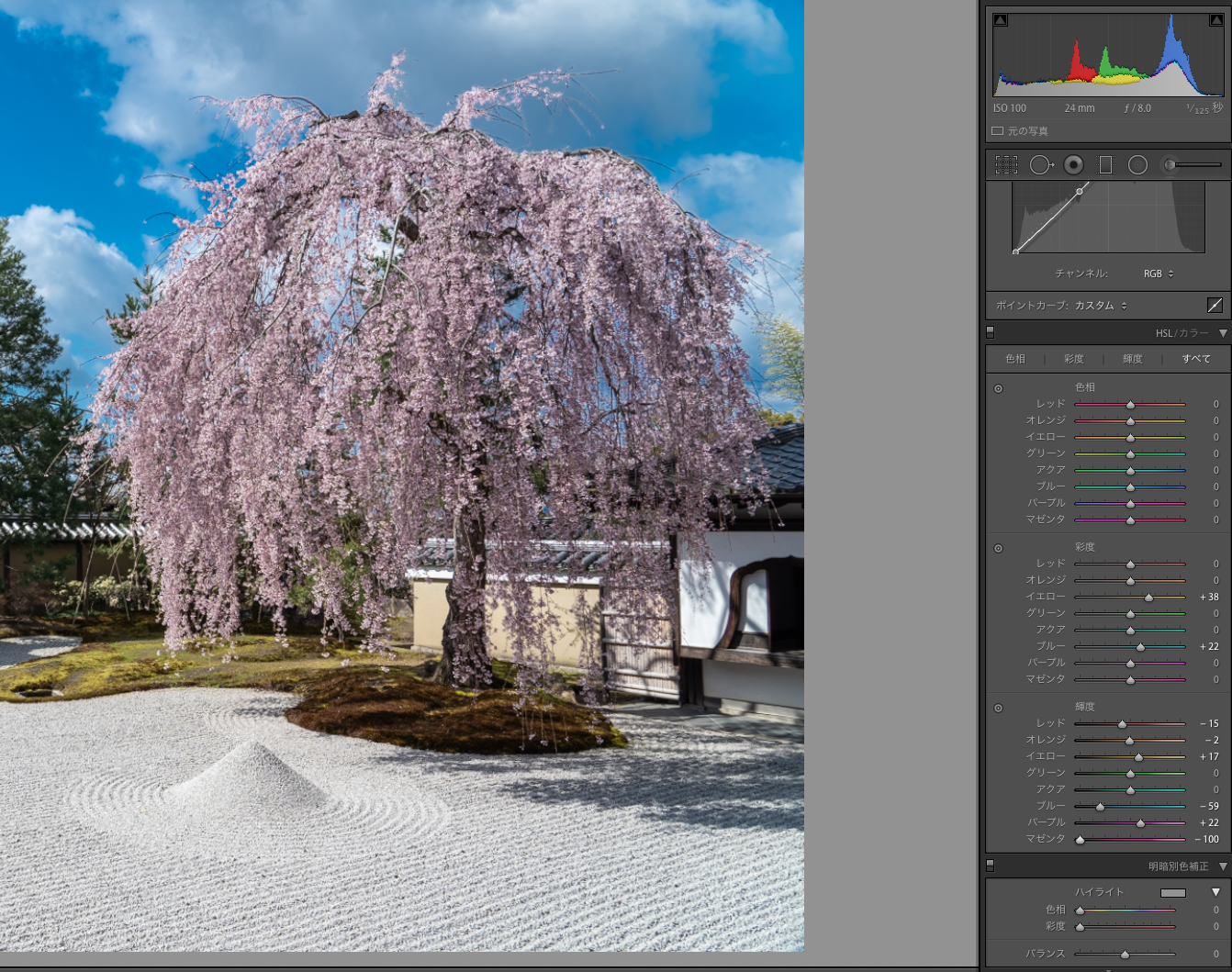Click the 彩度 レッド slider
The width and height of the screenshot is (1232, 972).
coord(1130,564)
